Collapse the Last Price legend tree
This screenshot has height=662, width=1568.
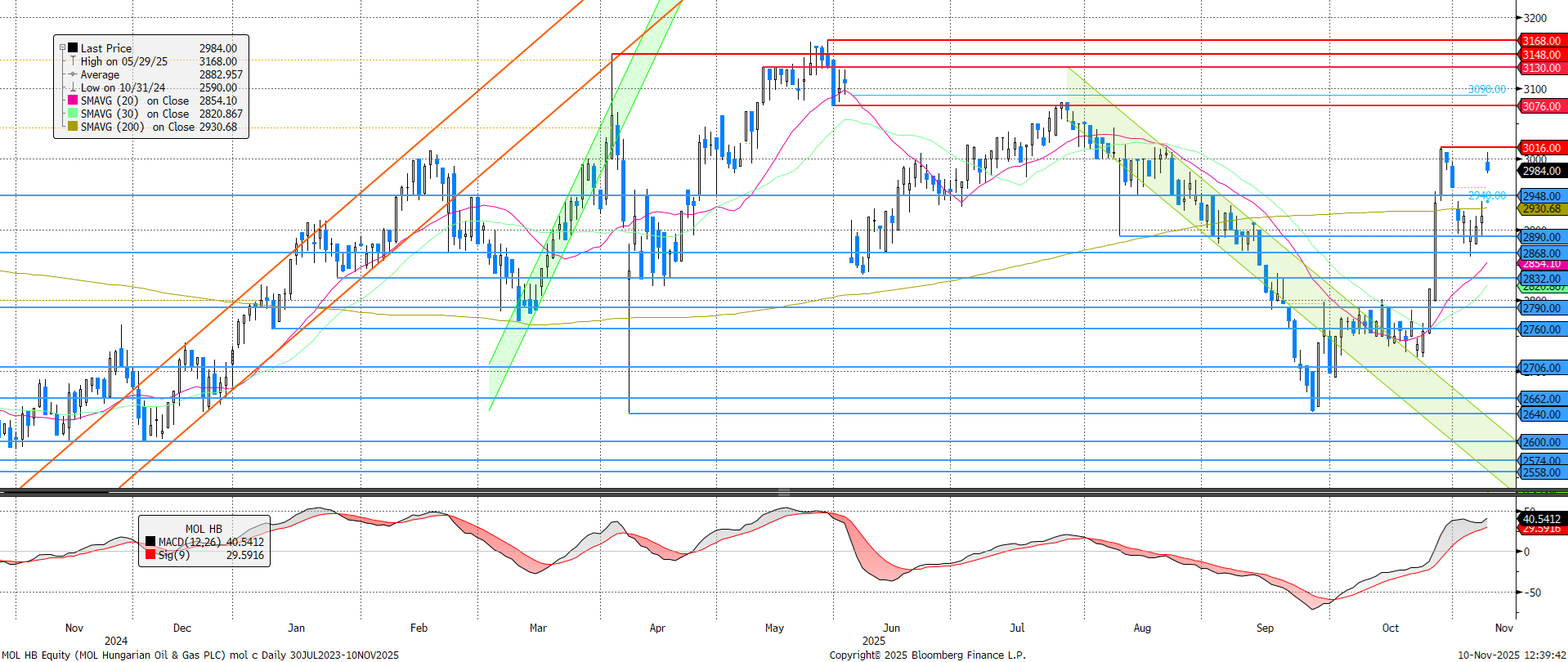click(x=62, y=48)
